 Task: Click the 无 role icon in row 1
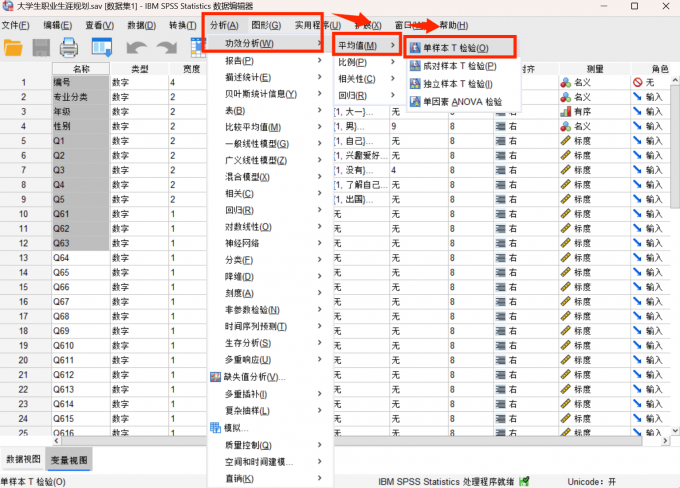[x=637, y=82]
